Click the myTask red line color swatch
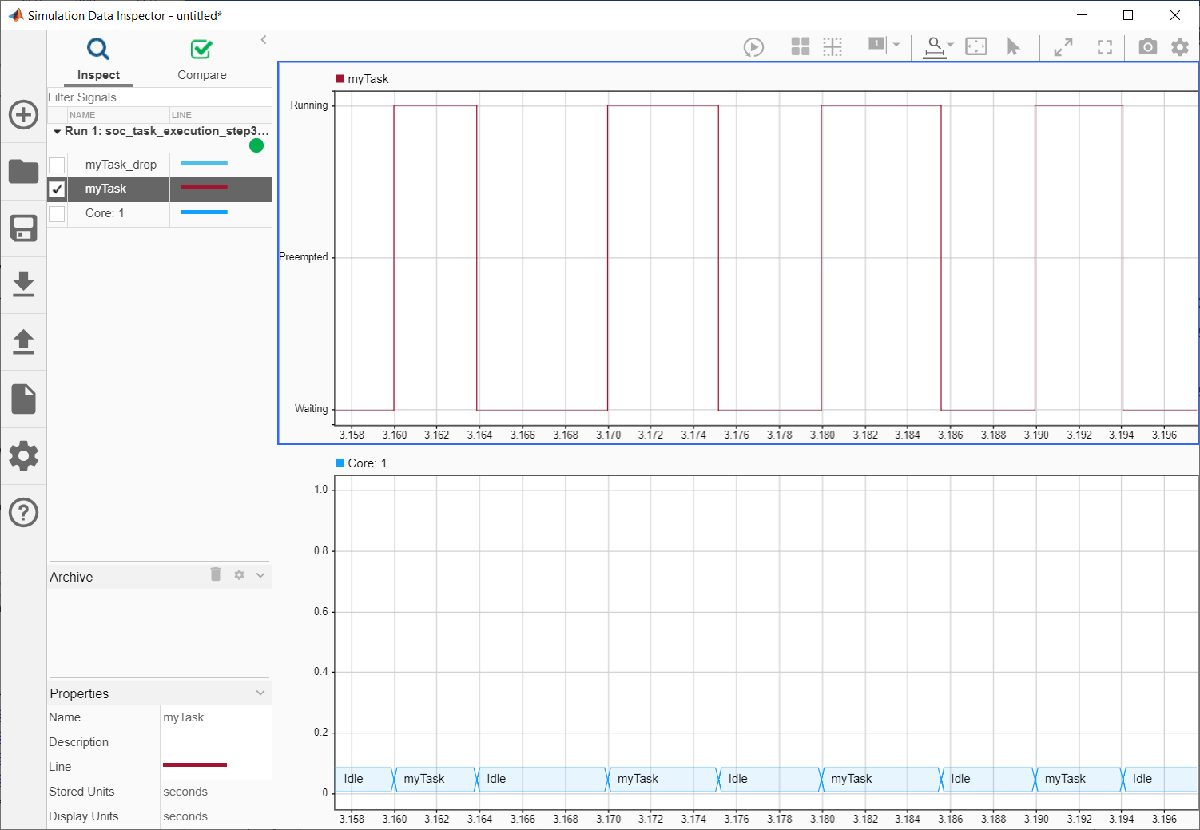The image size is (1200, 830). [x=204, y=188]
